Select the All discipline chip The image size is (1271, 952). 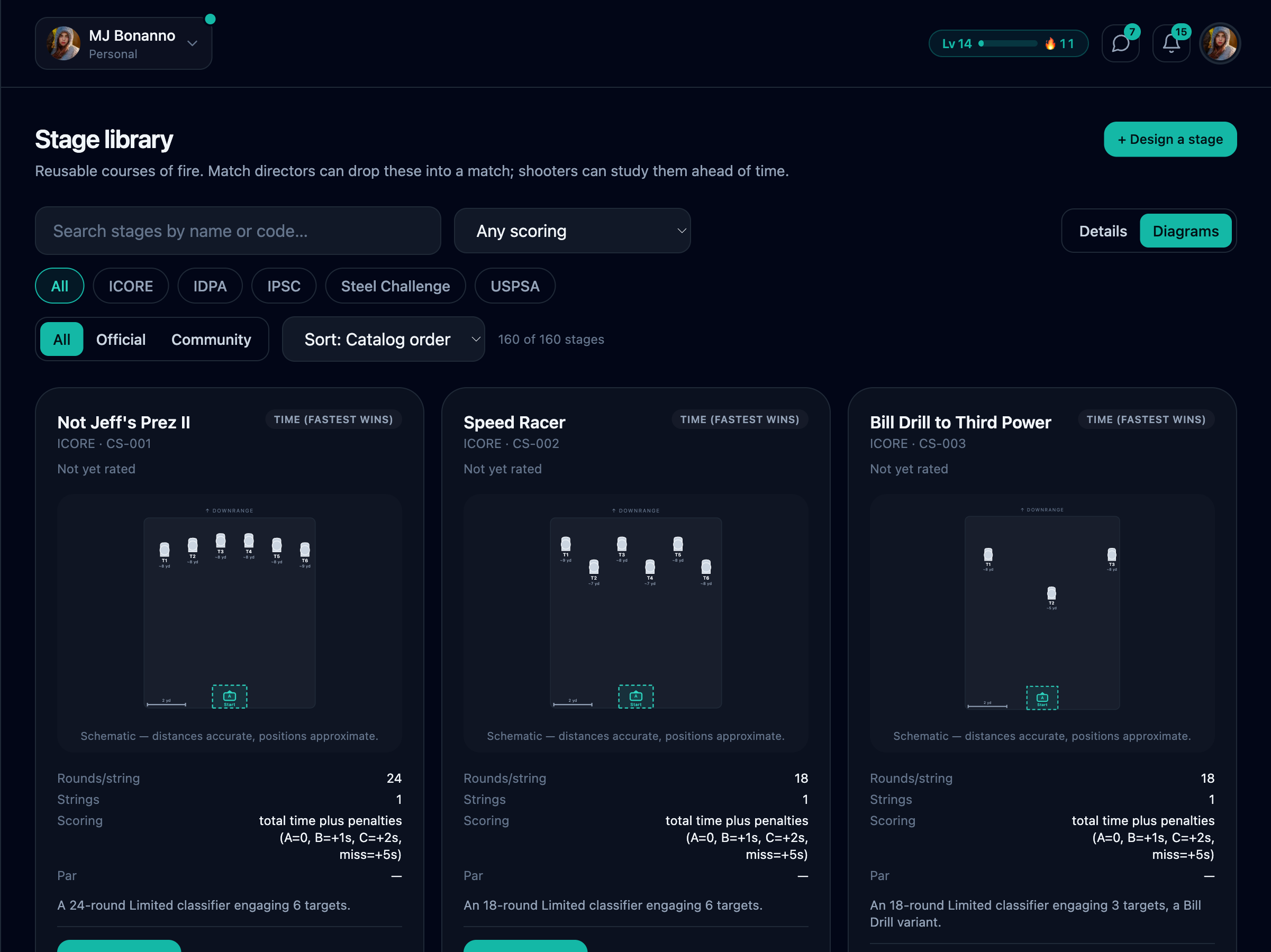point(60,286)
